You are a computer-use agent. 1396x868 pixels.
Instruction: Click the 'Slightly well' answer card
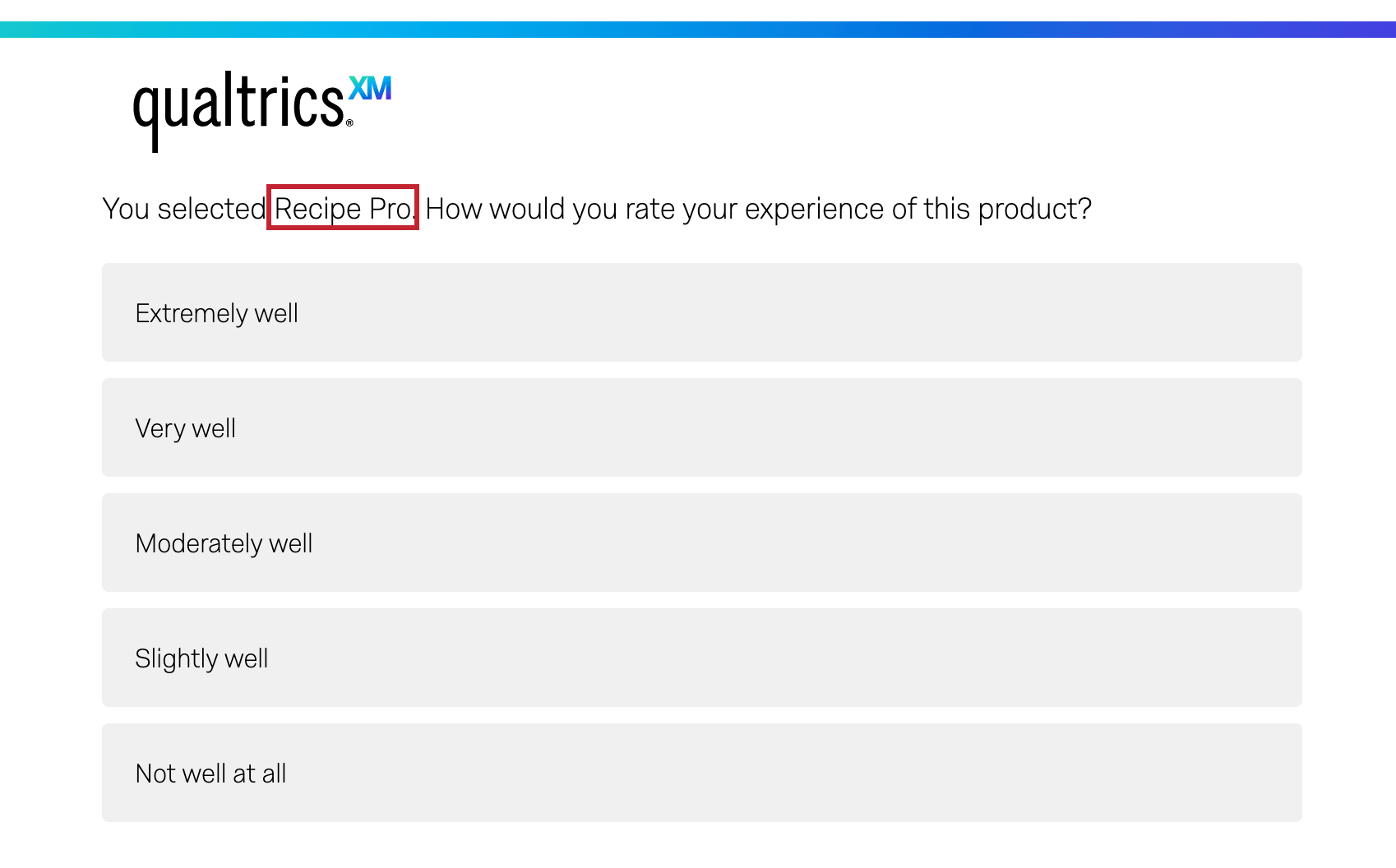pos(699,658)
